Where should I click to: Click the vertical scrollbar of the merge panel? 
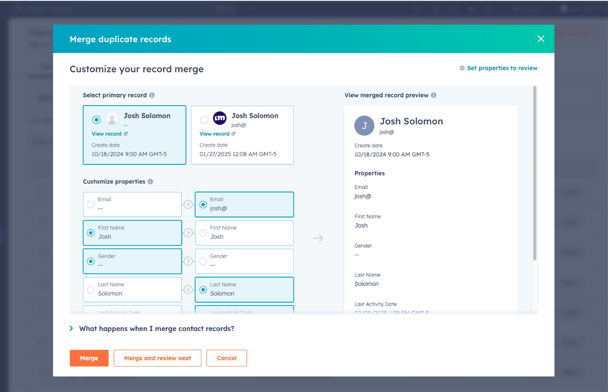coord(535,173)
